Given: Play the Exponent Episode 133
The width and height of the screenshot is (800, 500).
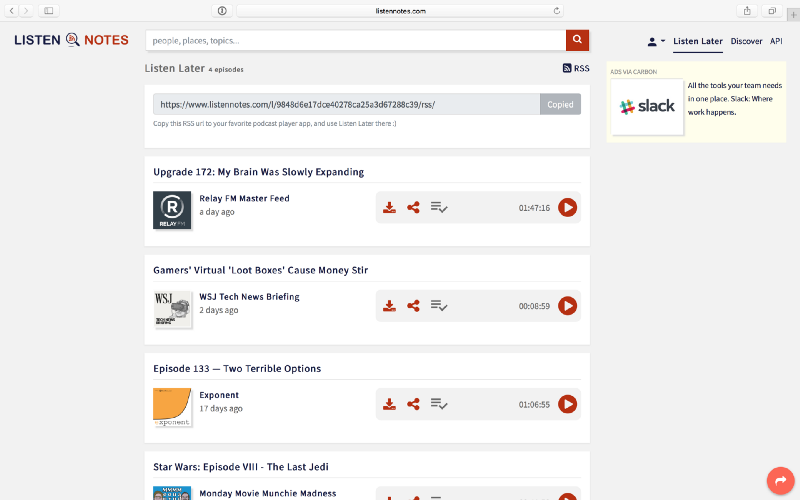Looking at the screenshot, I should click(567, 404).
